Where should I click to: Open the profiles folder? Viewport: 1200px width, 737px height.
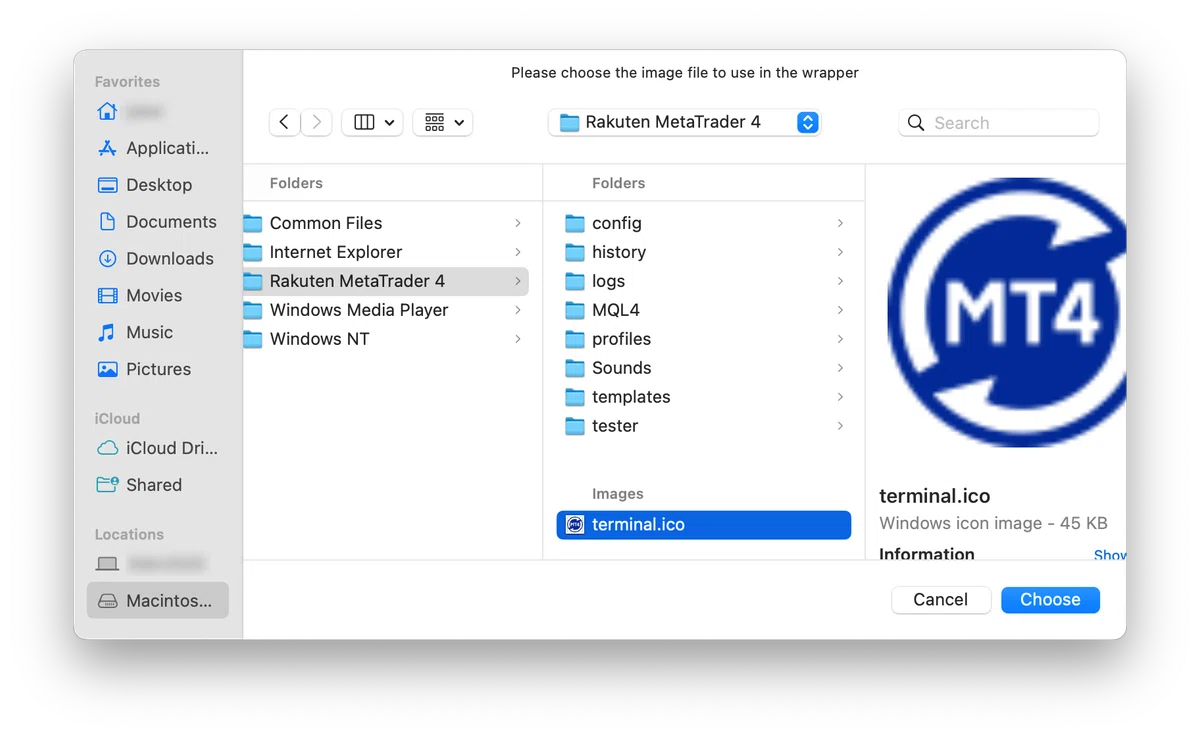[x=704, y=339]
